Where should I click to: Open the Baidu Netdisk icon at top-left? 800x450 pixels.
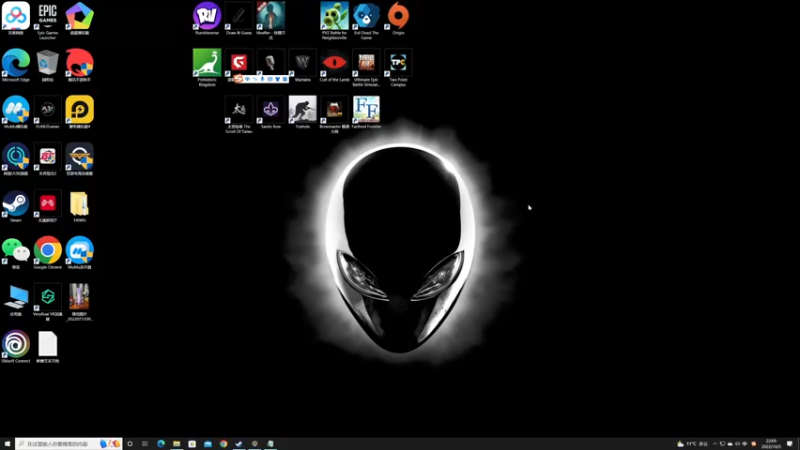coord(16,18)
